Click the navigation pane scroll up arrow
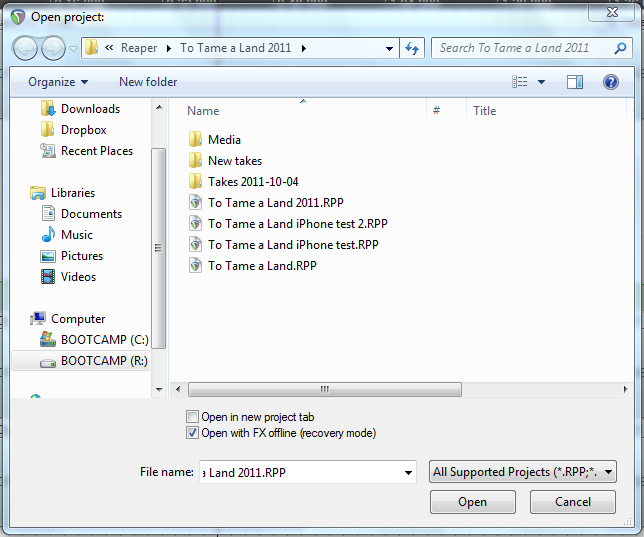The width and height of the screenshot is (644, 537). tap(159, 107)
